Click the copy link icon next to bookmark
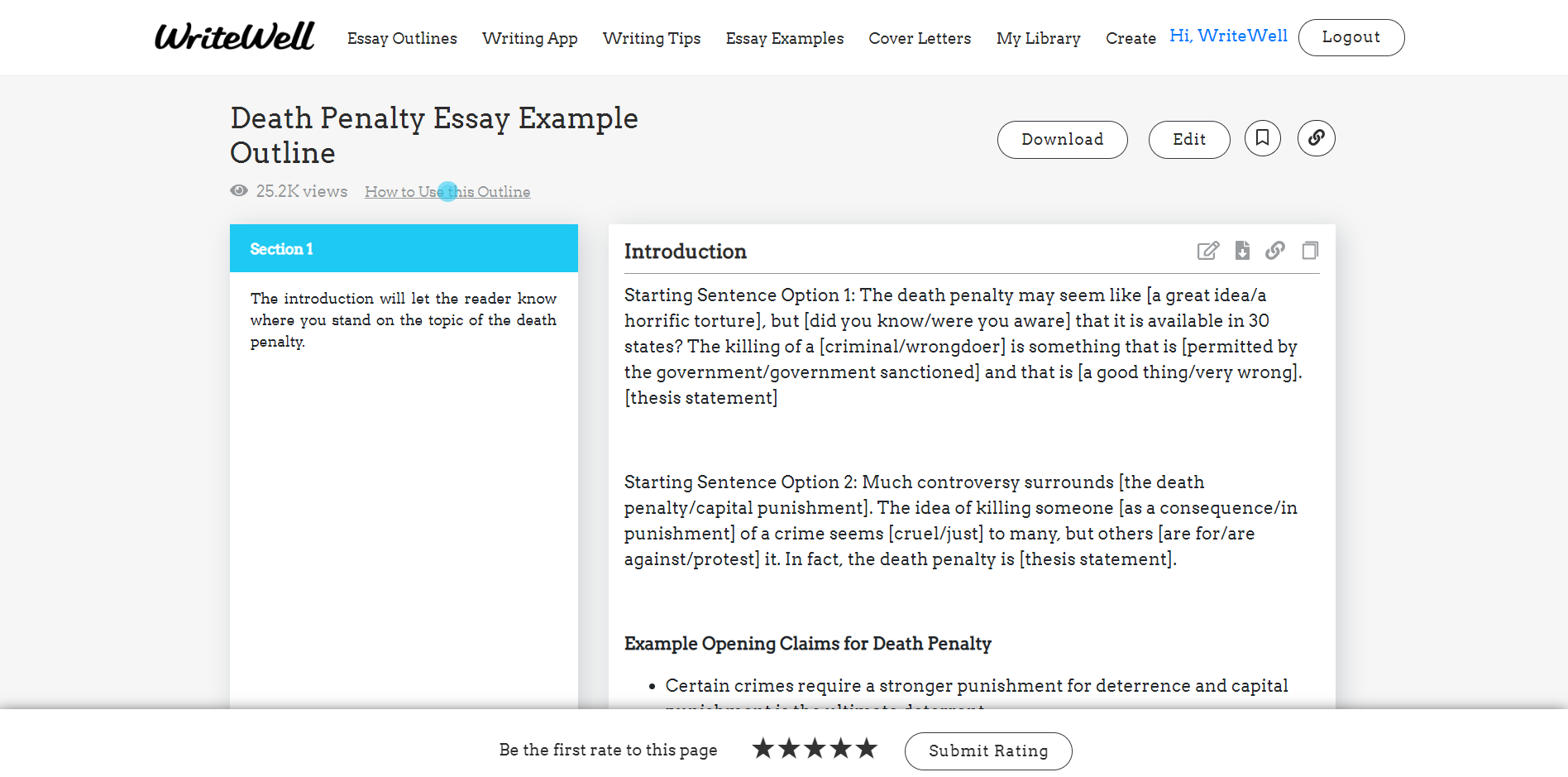1568x777 pixels. coord(1316,138)
